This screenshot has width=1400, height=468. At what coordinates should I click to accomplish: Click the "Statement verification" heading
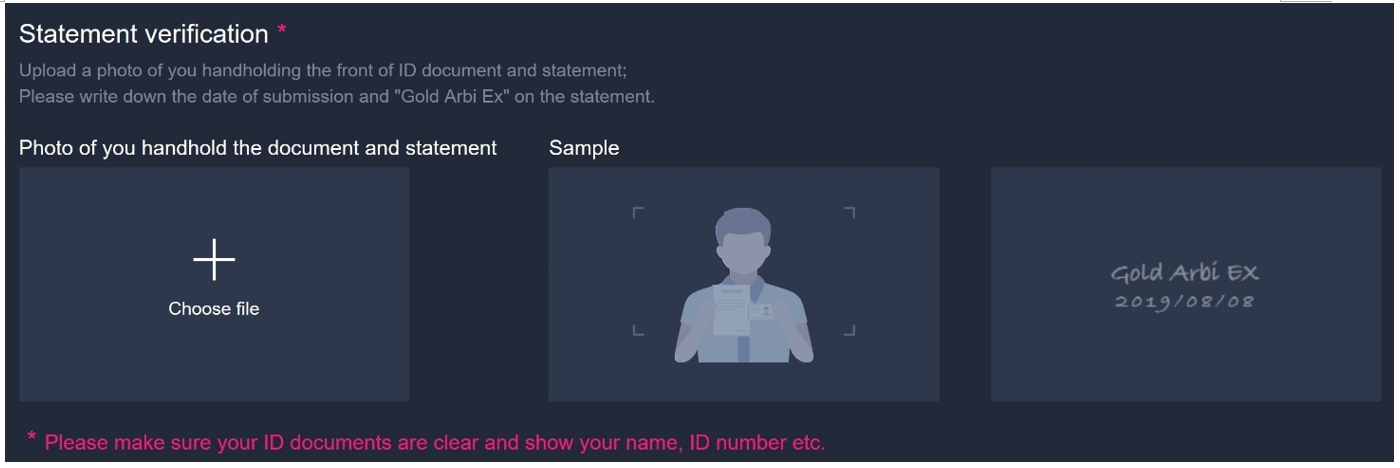coord(144,34)
